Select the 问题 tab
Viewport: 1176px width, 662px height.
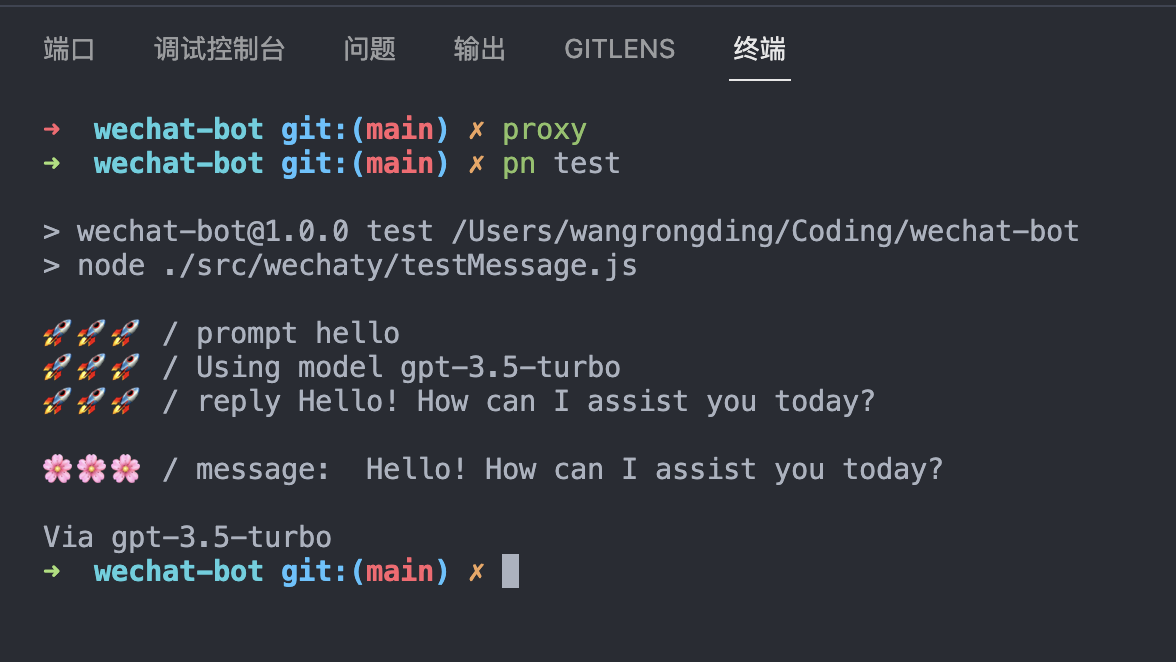point(369,49)
